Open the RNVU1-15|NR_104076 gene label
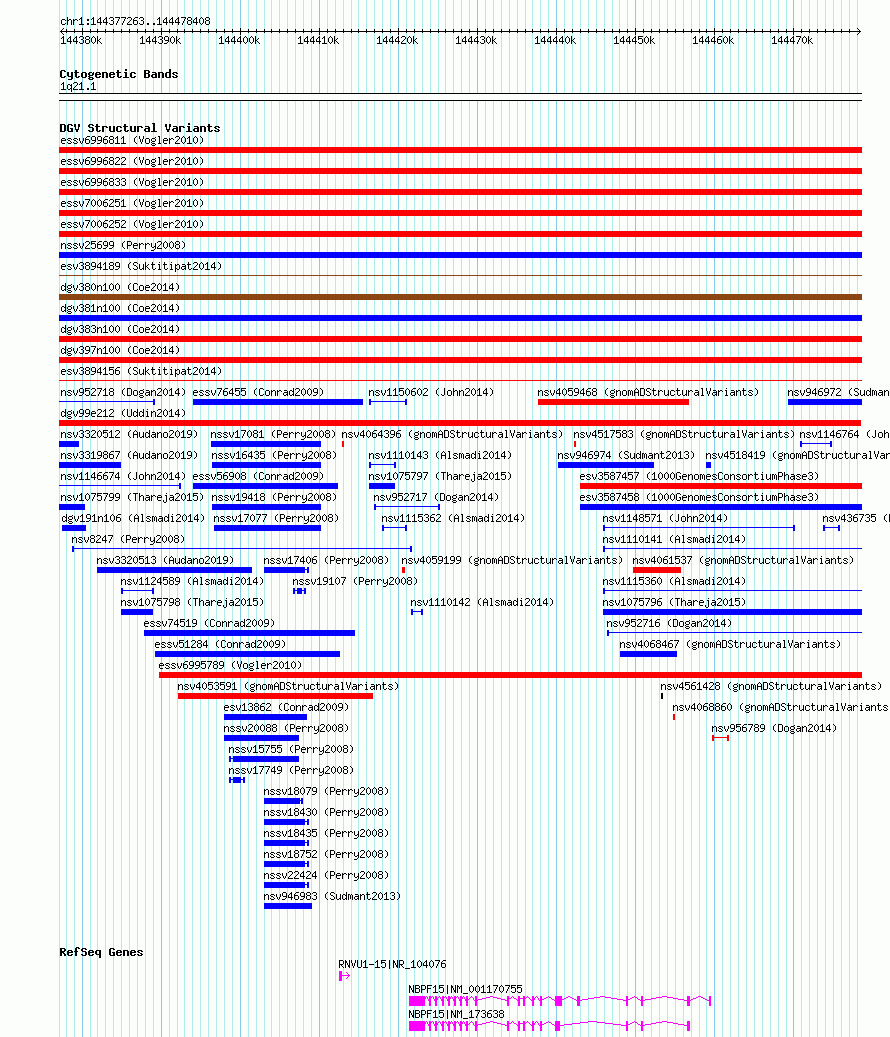 click(x=392, y=965)
